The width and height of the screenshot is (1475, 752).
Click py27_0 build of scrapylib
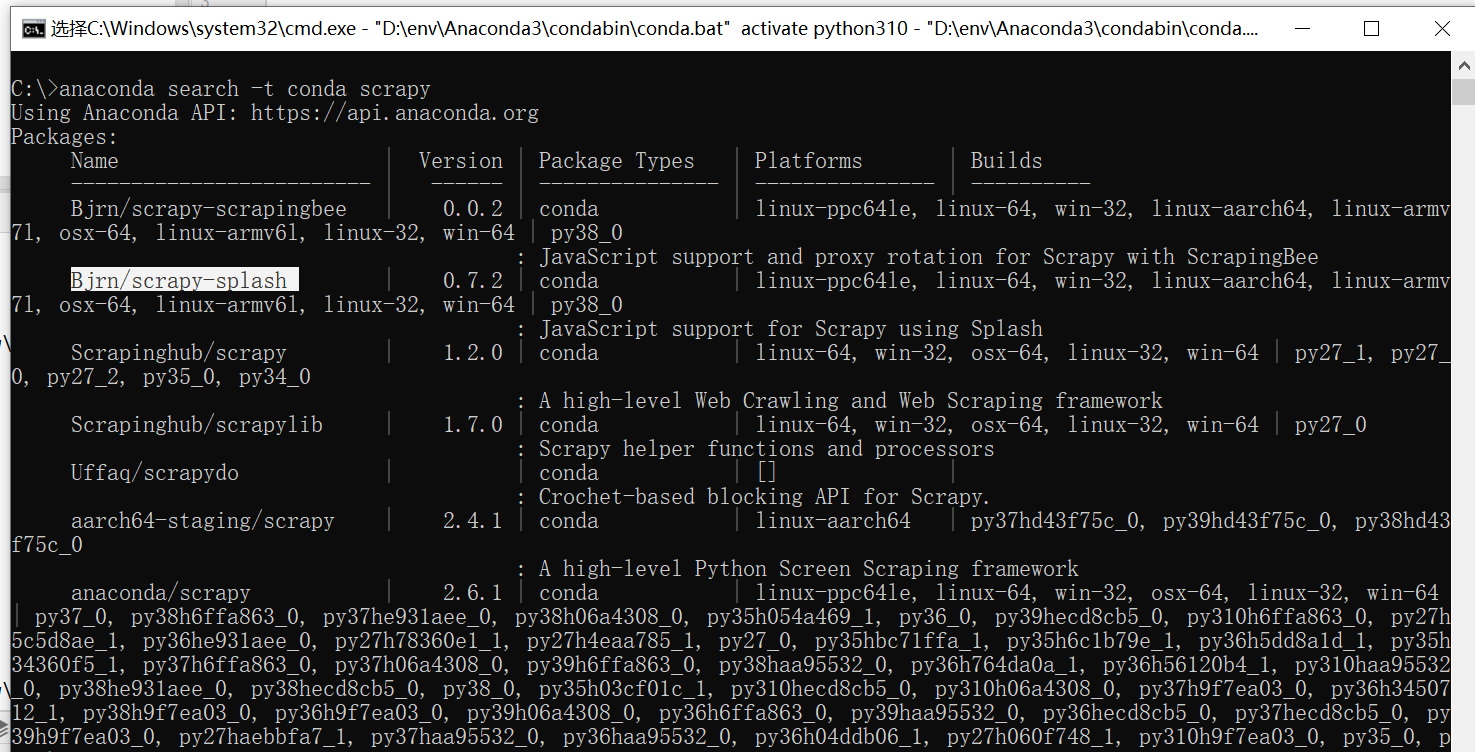pyautogui.click(x=1330, y=425)
